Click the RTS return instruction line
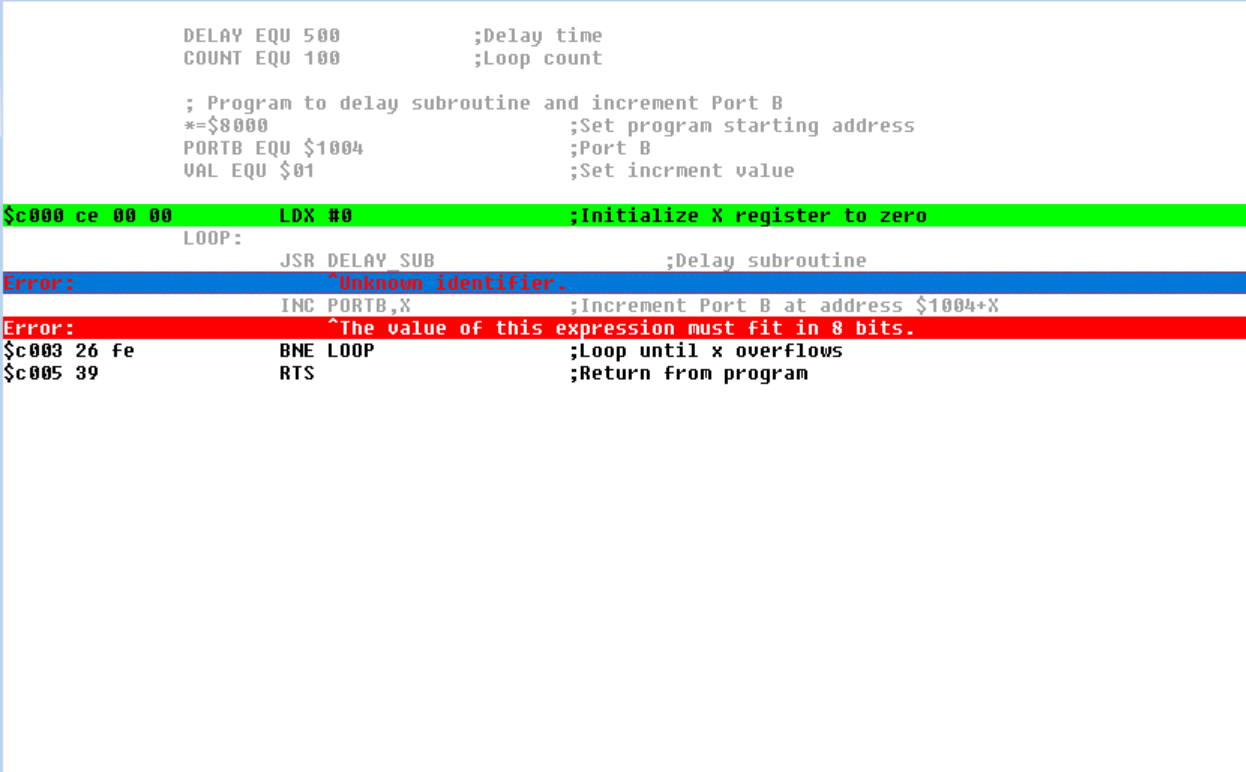The width and height of the screenshot is (1246, 772). 297,372
